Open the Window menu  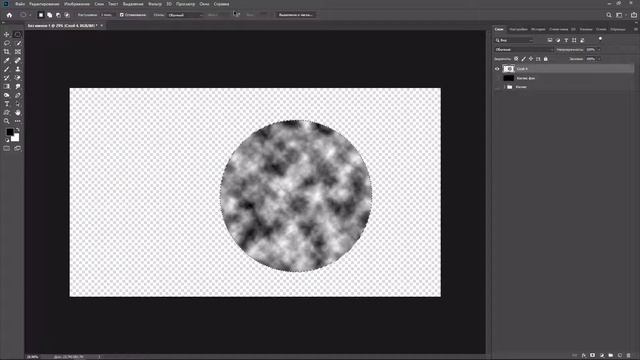point(204,4)
